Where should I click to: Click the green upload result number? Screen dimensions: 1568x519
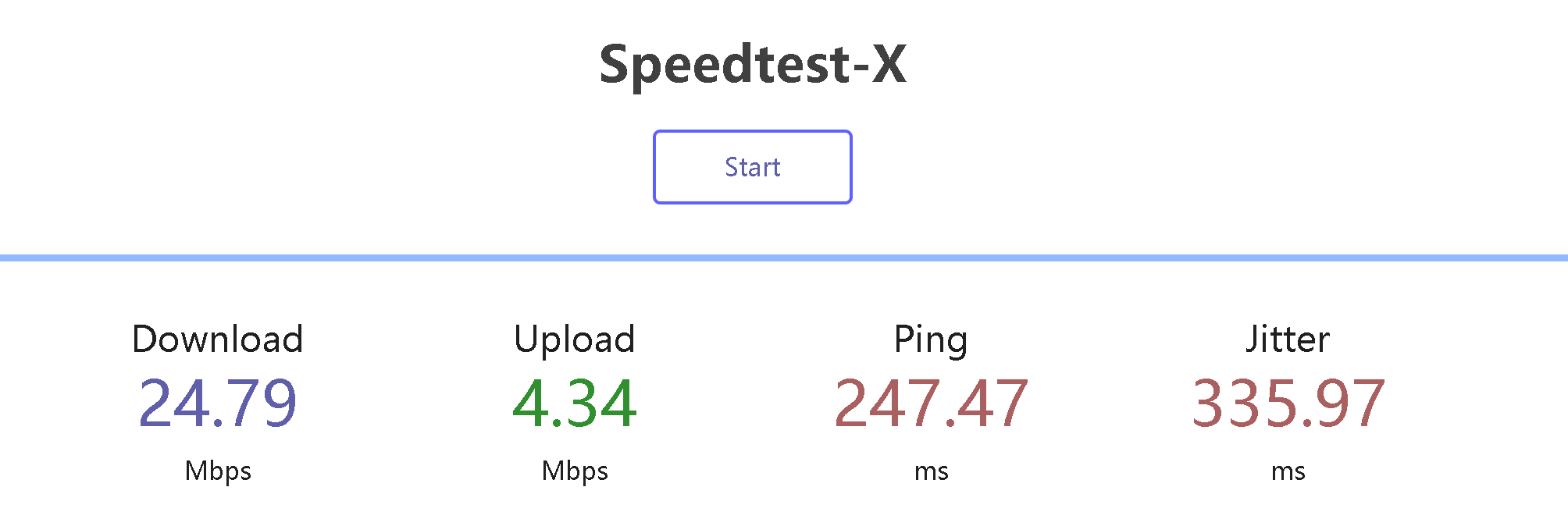click(575, 403)
